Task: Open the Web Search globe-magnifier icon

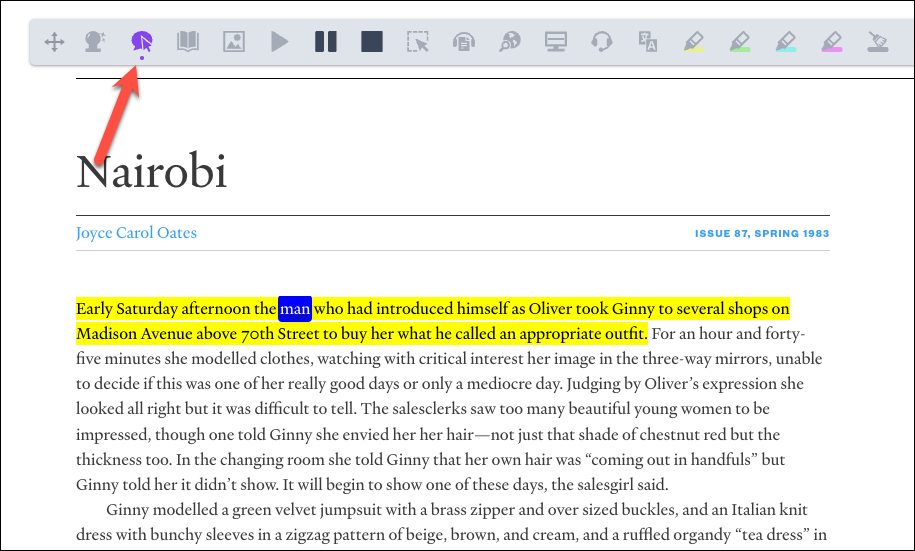Action: pos(509,42)
